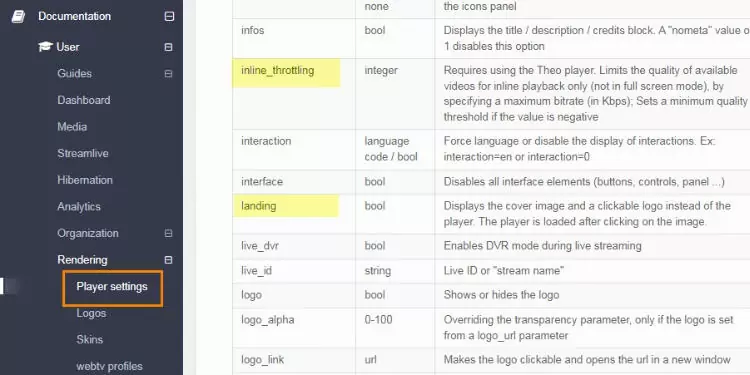Open the Hibernation guide
This screenshot has height=375, width=750.
[85, 180]
